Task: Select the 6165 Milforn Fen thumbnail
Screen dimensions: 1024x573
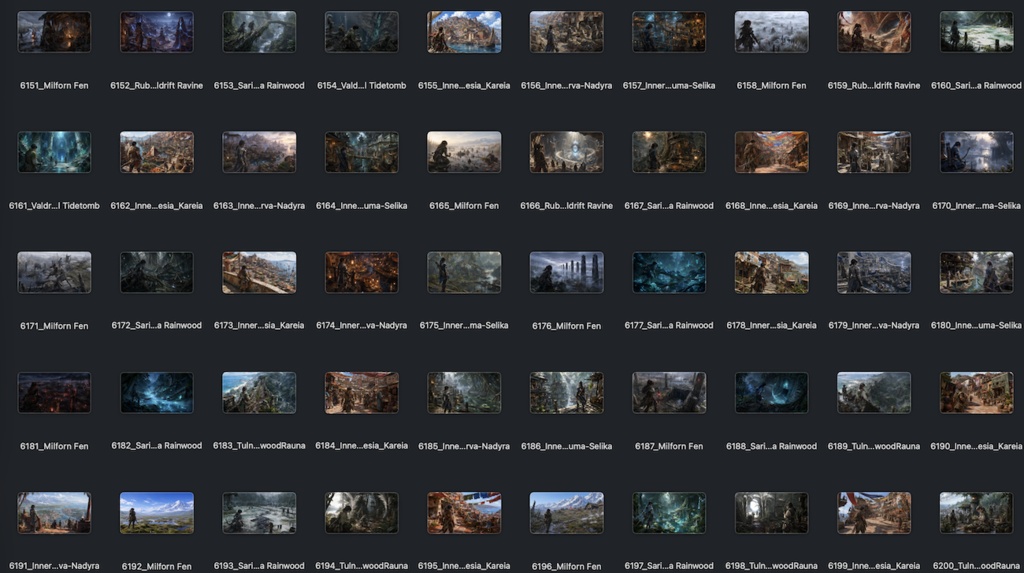Action: (464, 152)
